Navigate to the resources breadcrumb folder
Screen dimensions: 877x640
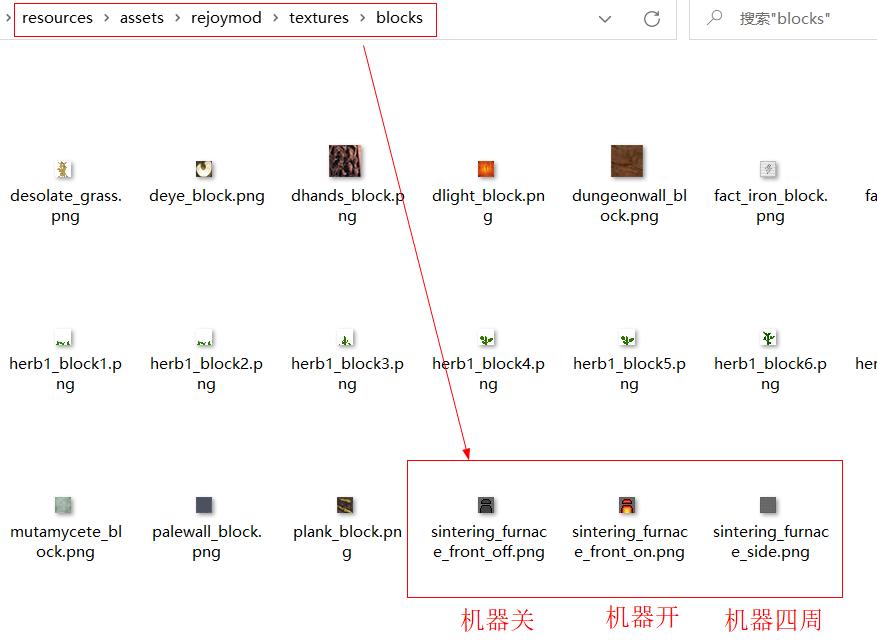[x=58, y=18]
